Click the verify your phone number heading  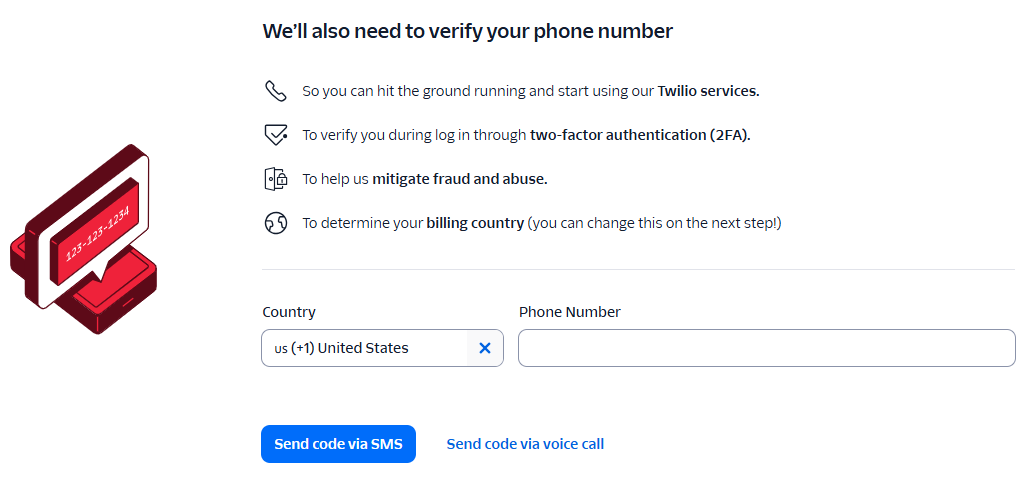click(x=467, y=31)
